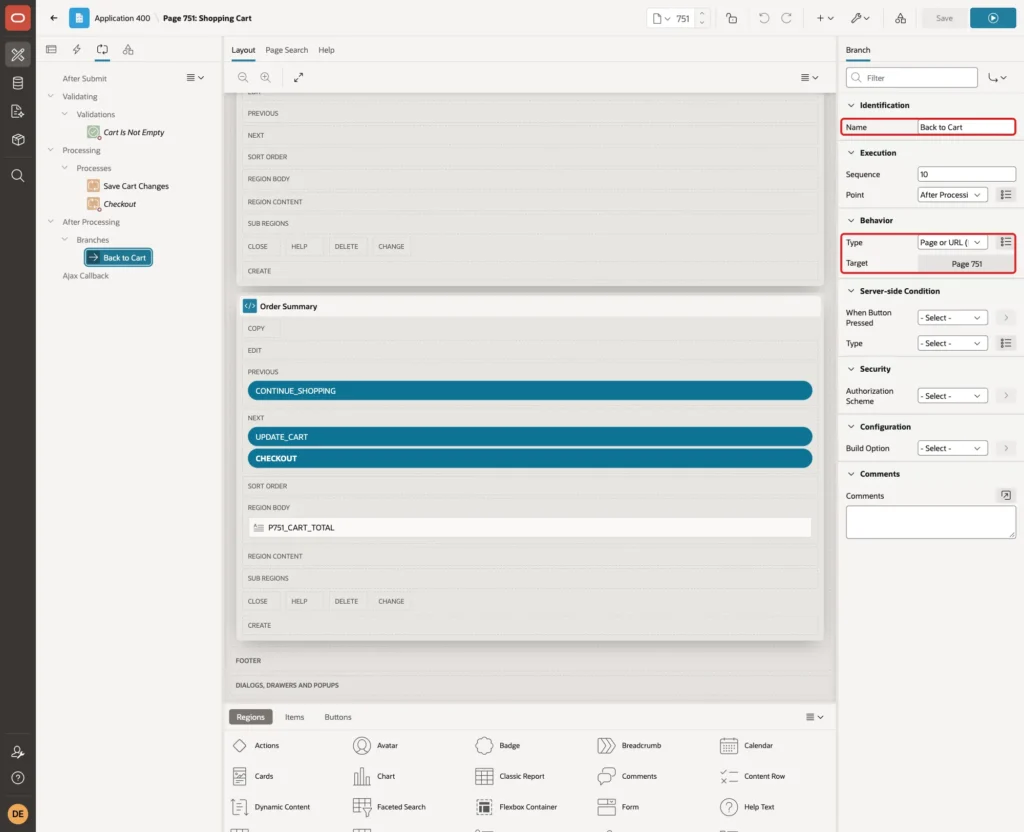Open the Utilities wrench menu
Image resolution: width=1024 pixels, height=832 pixels.
click(860, 18)
